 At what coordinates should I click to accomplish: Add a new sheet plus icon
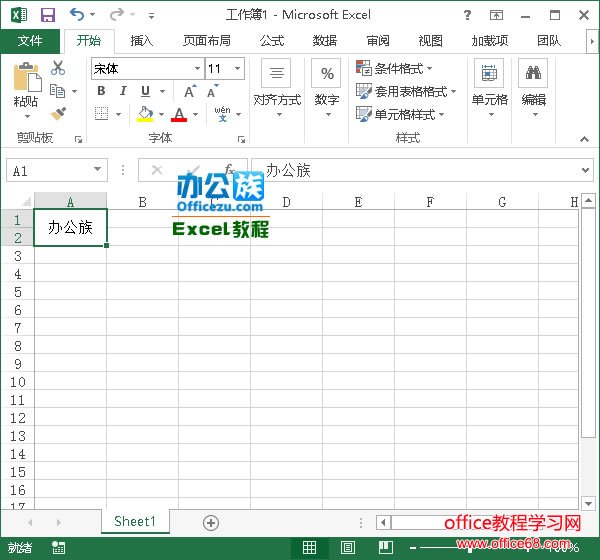point(211,523)
